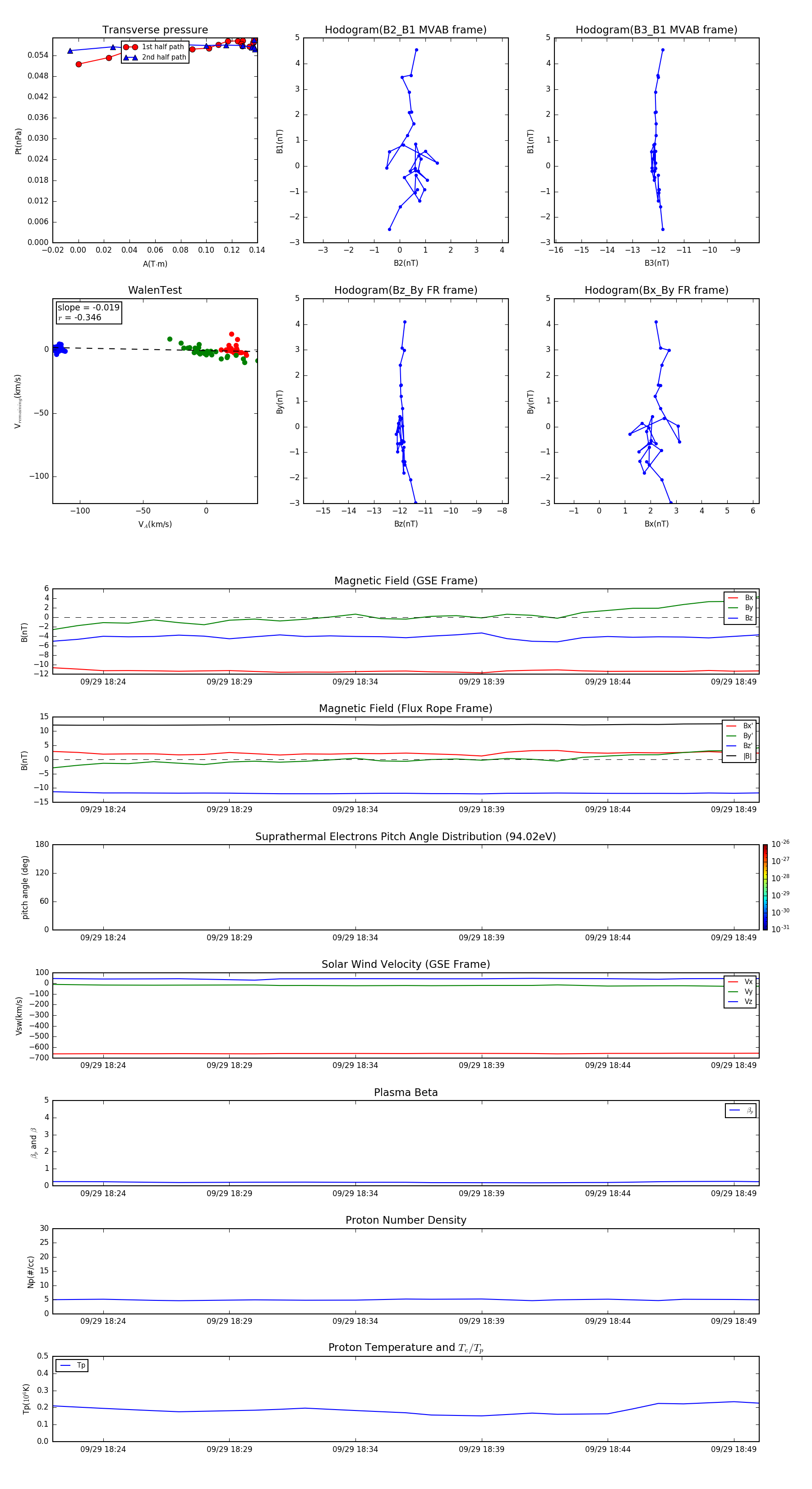Click the red Bx line in GSE magnetic field
812x1489 pixels.
406,671
